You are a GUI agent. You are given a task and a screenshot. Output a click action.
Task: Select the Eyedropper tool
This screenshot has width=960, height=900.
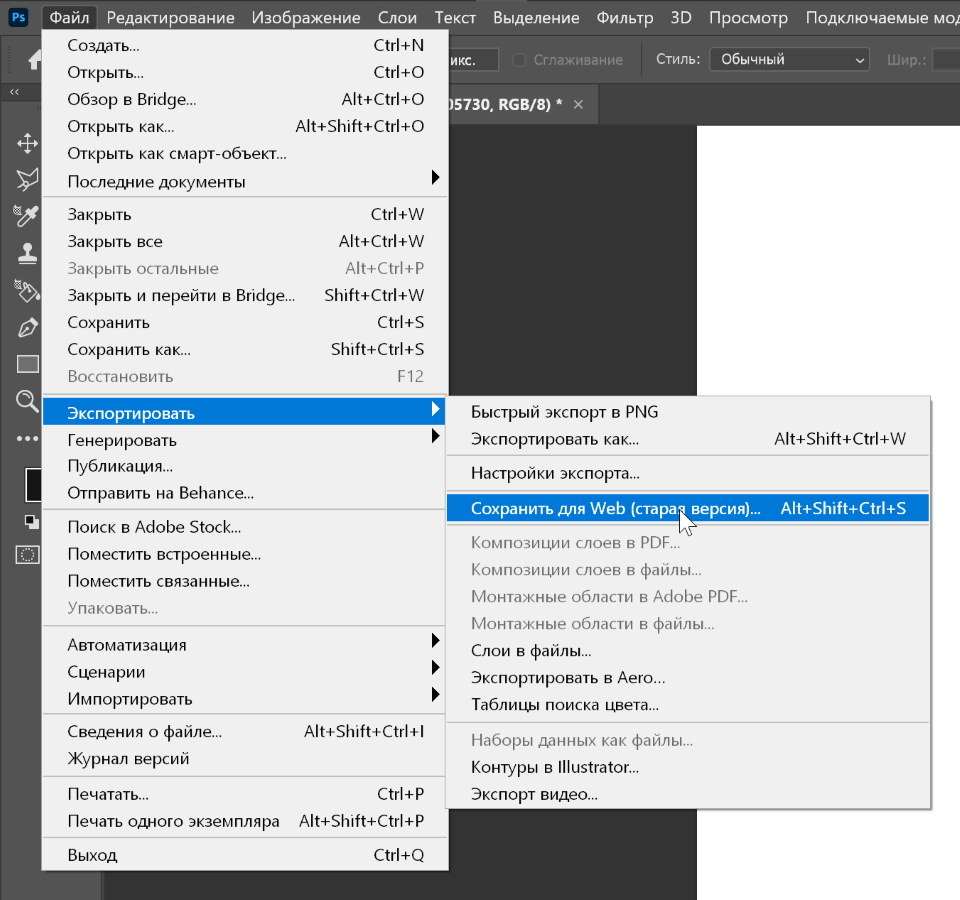tap(27, 216)
